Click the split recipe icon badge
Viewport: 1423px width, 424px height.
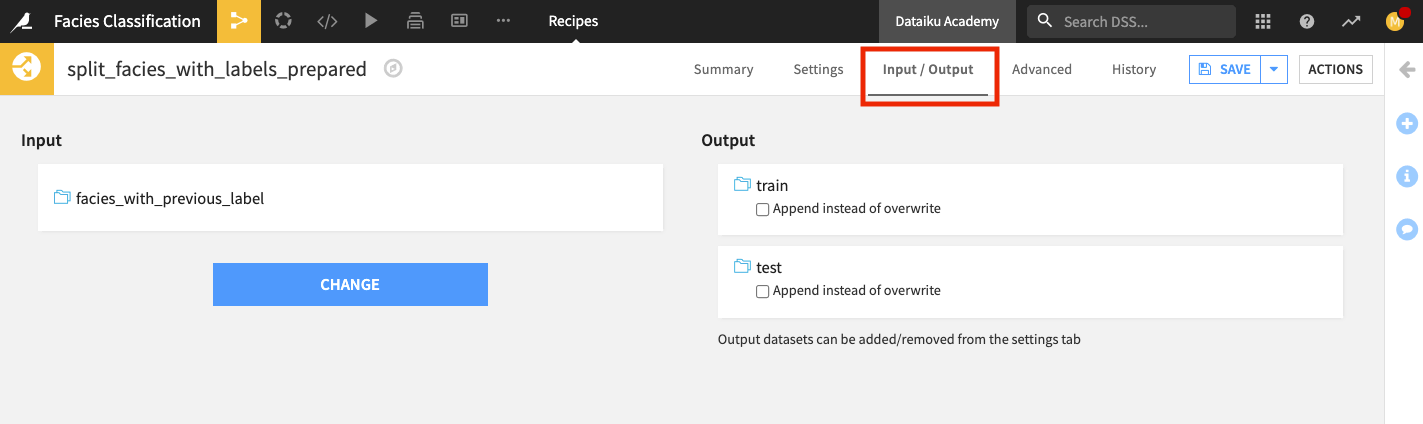click(x=26, y=69)
